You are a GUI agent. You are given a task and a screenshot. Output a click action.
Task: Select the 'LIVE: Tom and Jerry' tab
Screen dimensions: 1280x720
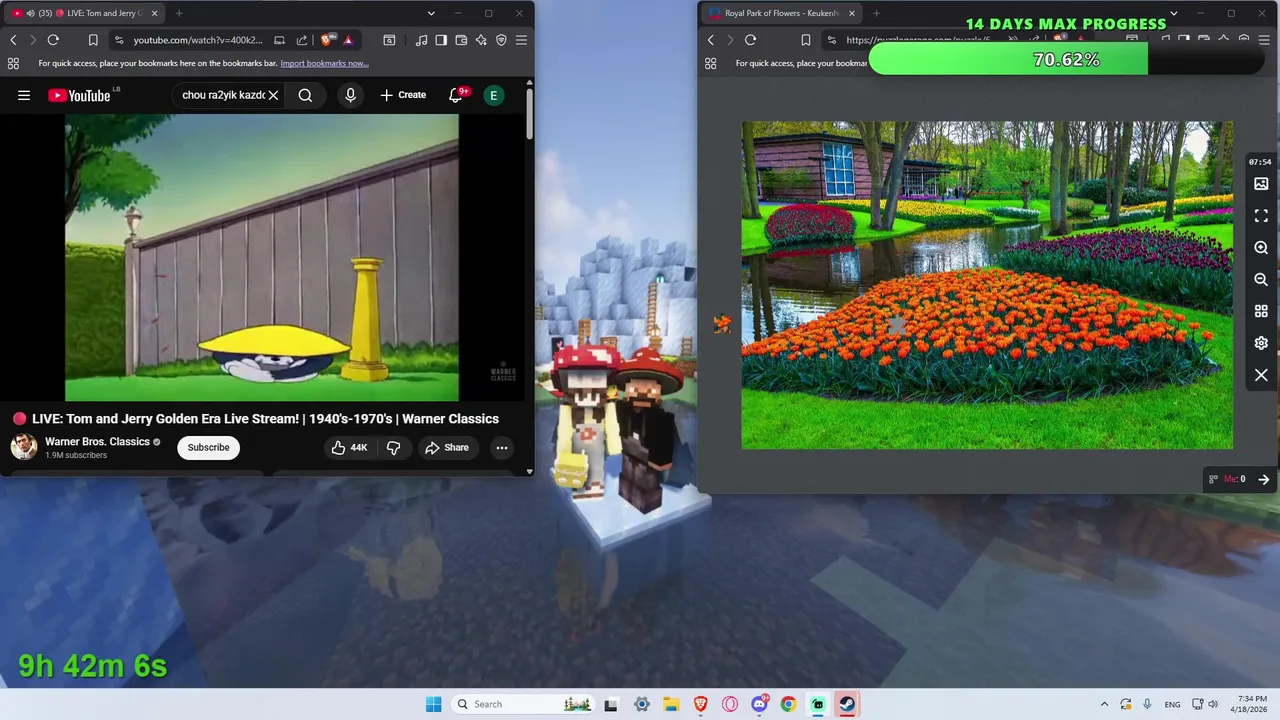pyautogui.click(x=83, y=13)
